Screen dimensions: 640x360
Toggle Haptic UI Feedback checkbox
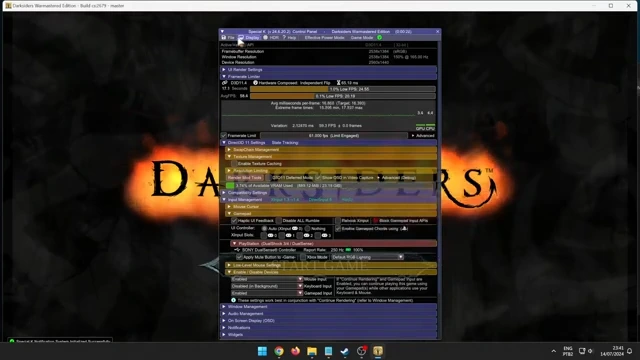[234, 221]
